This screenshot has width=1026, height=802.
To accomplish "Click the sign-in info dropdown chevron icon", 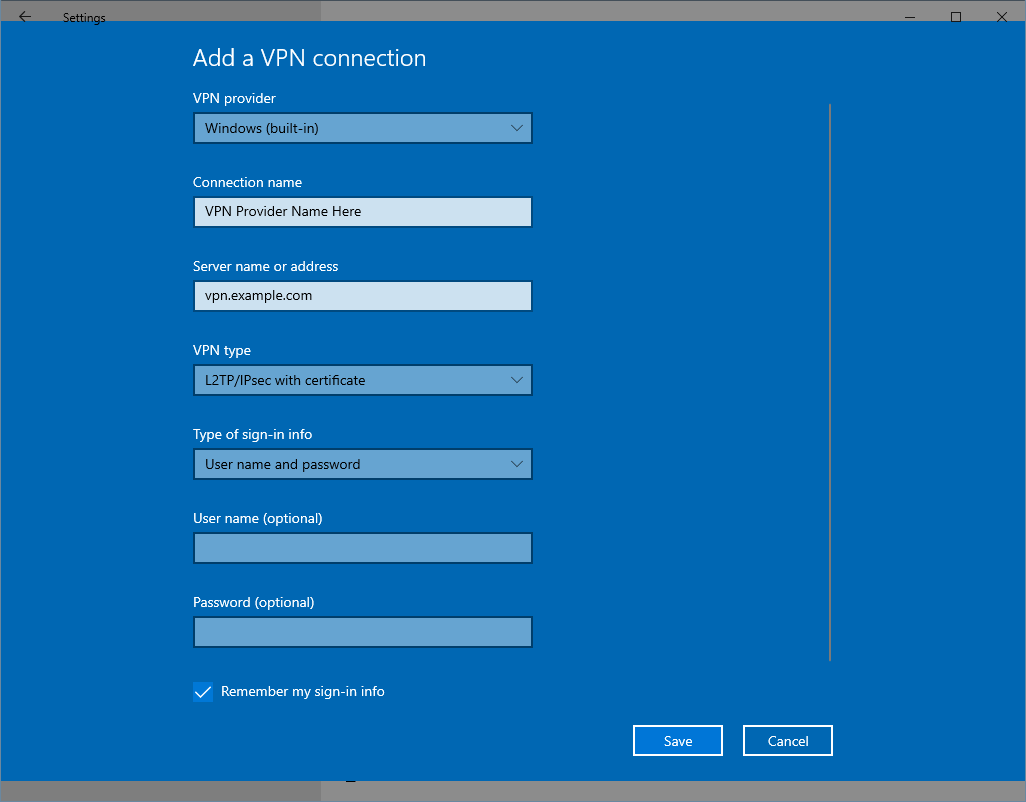I will pos(517,464).
